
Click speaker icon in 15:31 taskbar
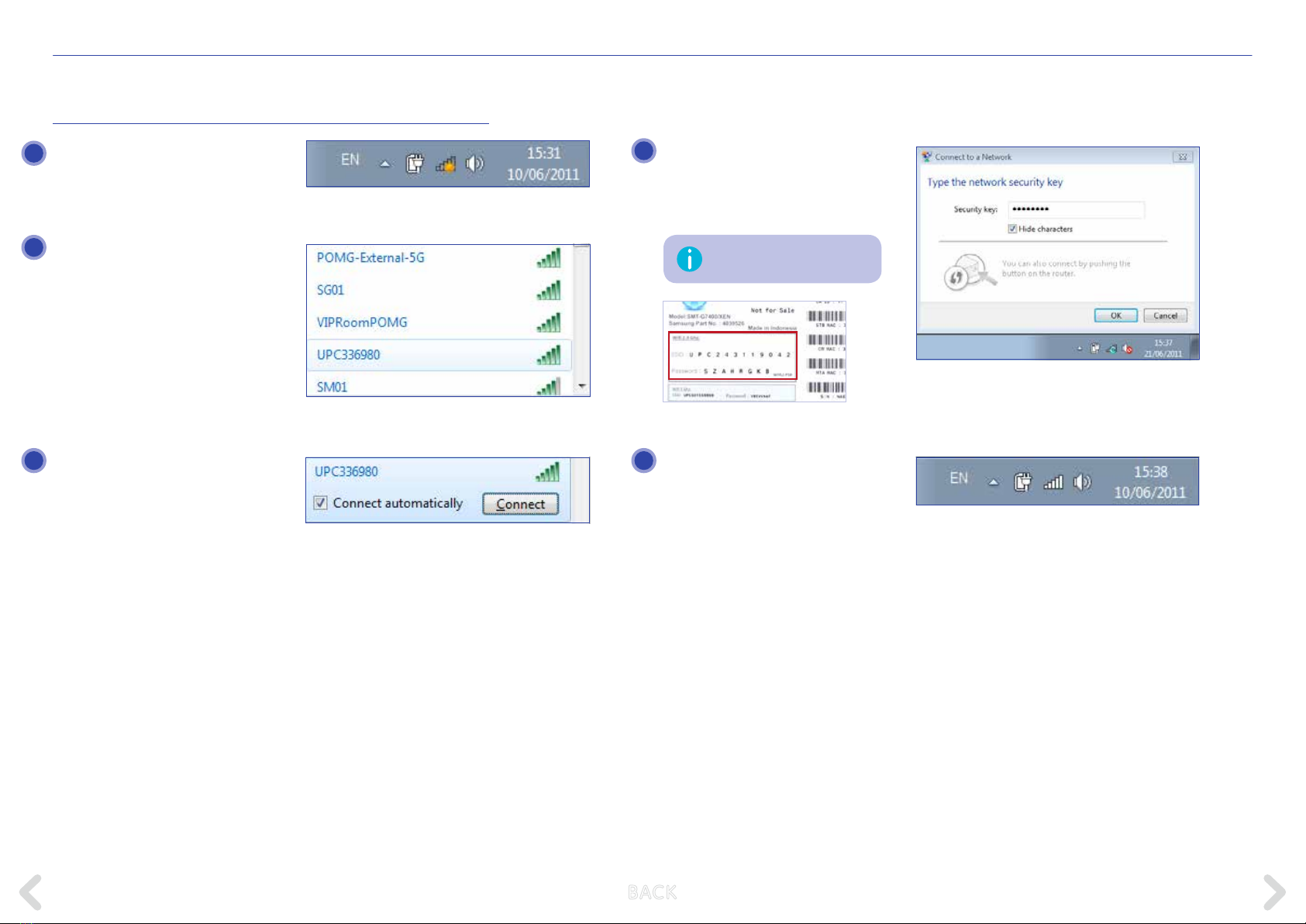(x=474, y=164)
